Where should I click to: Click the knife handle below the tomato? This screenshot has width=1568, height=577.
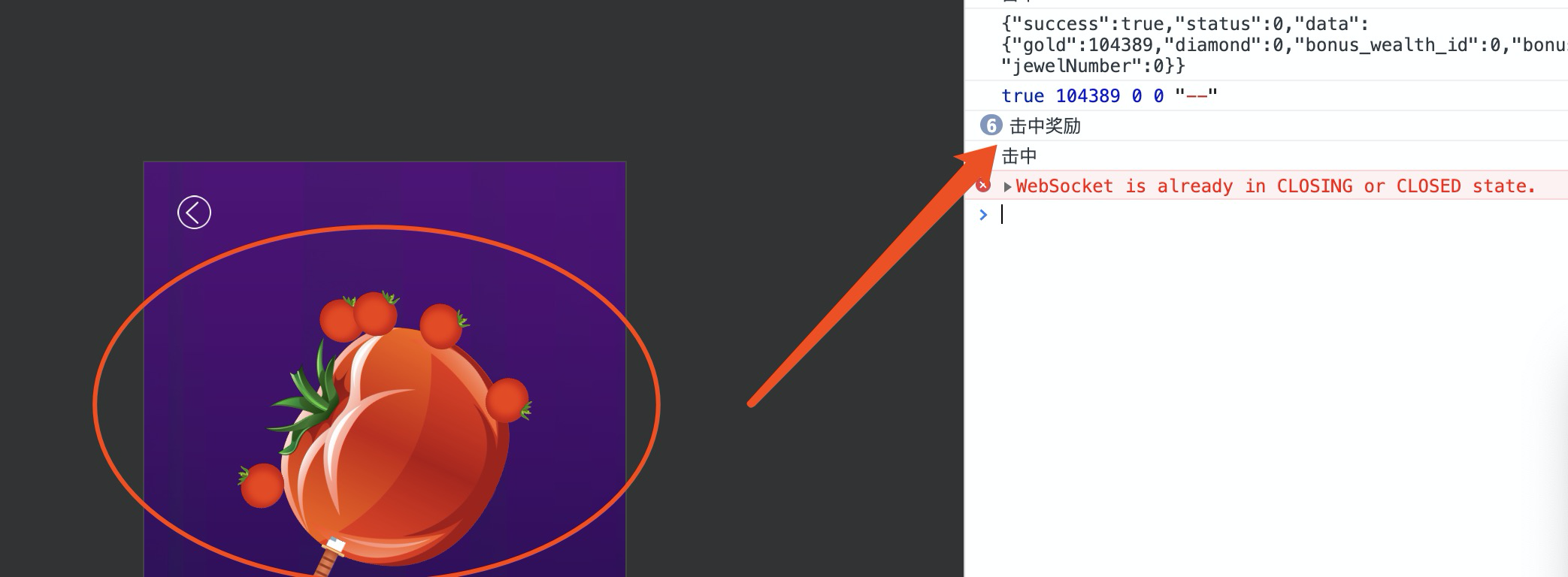328,558
